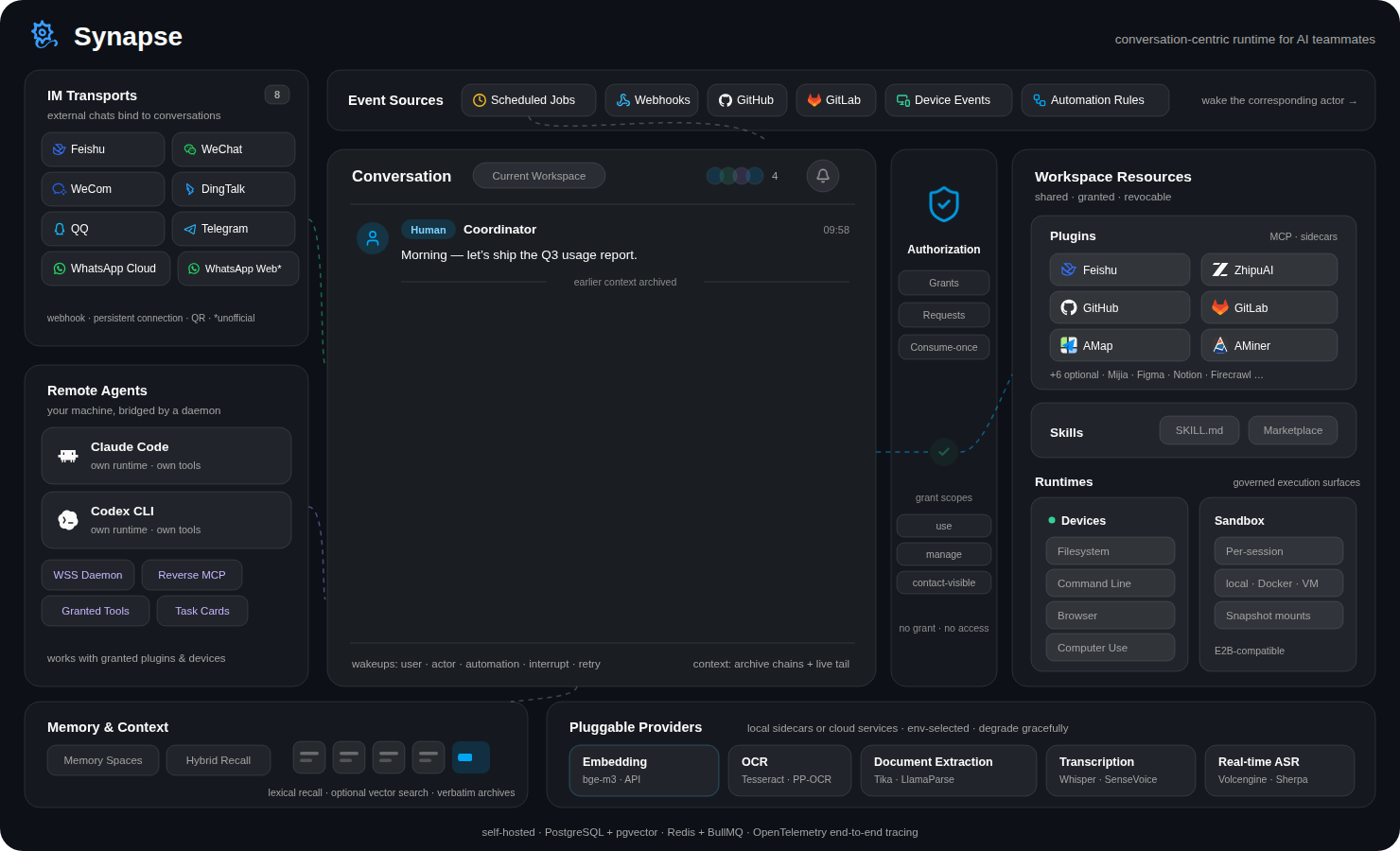Click the Synapse gear logo
The height and width of the screenshot is (851, 1400).
click(x=44, y=35)
